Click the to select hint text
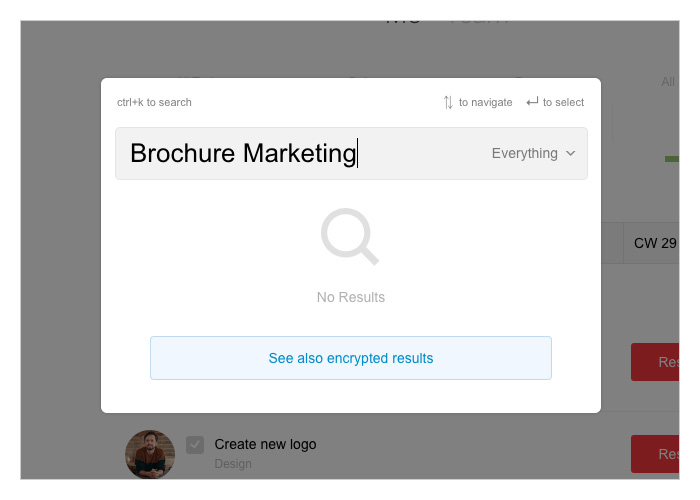 [x=563, y=102]
